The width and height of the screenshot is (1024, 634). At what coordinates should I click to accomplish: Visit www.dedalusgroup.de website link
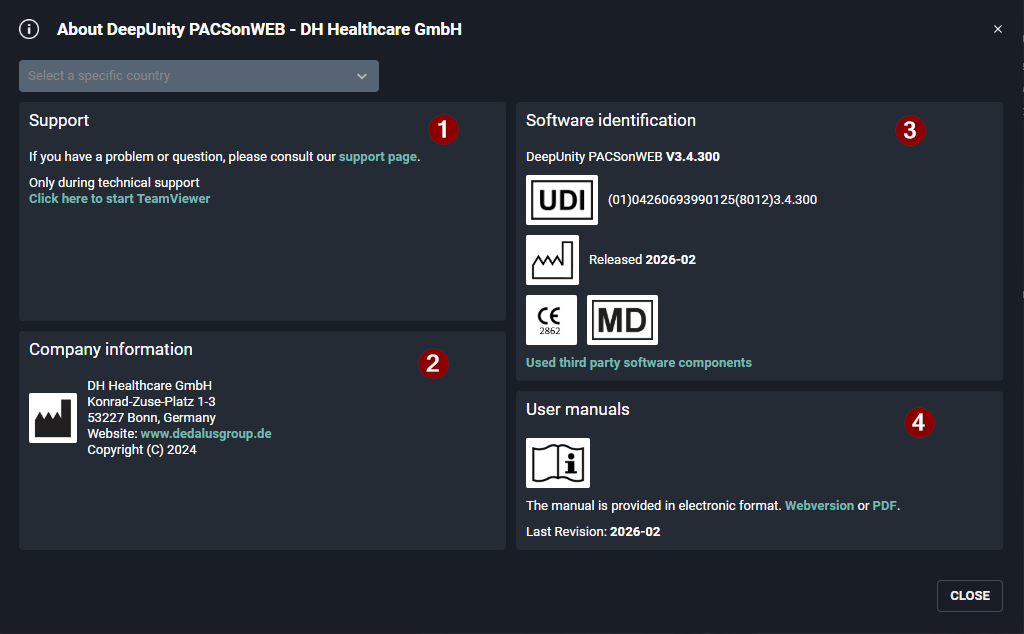(205, 434)
